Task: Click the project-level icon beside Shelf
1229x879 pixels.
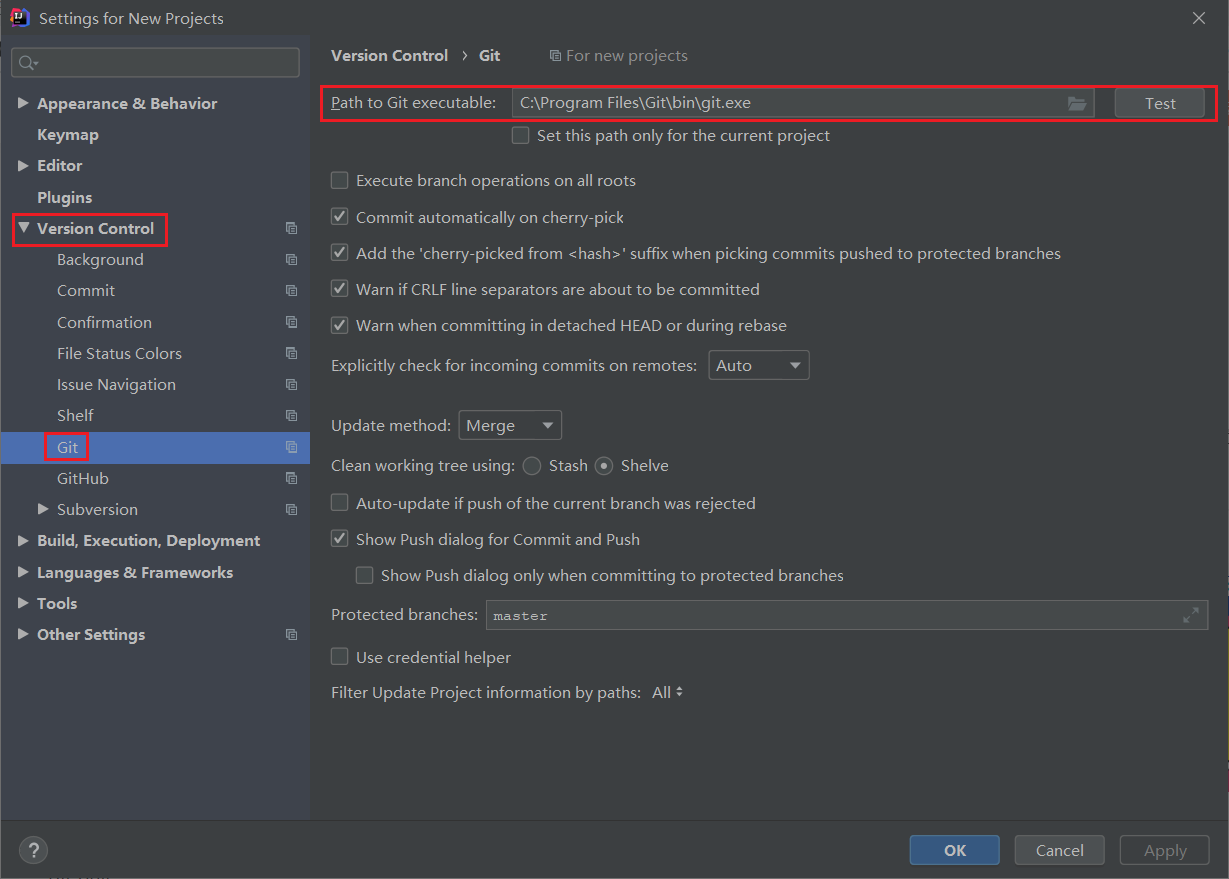Action: coord(291,415)
